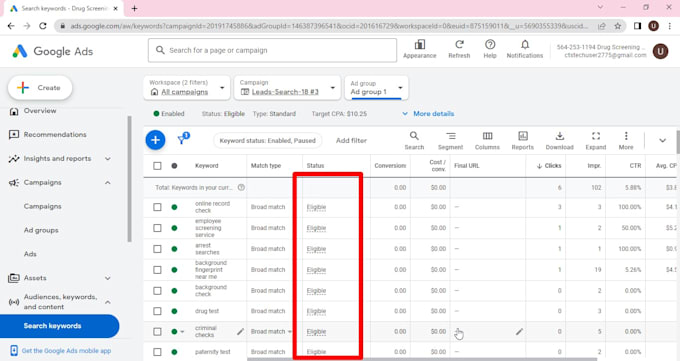Open a new browser tab
This screenshot has height=361, width=680.
point(134,8)
